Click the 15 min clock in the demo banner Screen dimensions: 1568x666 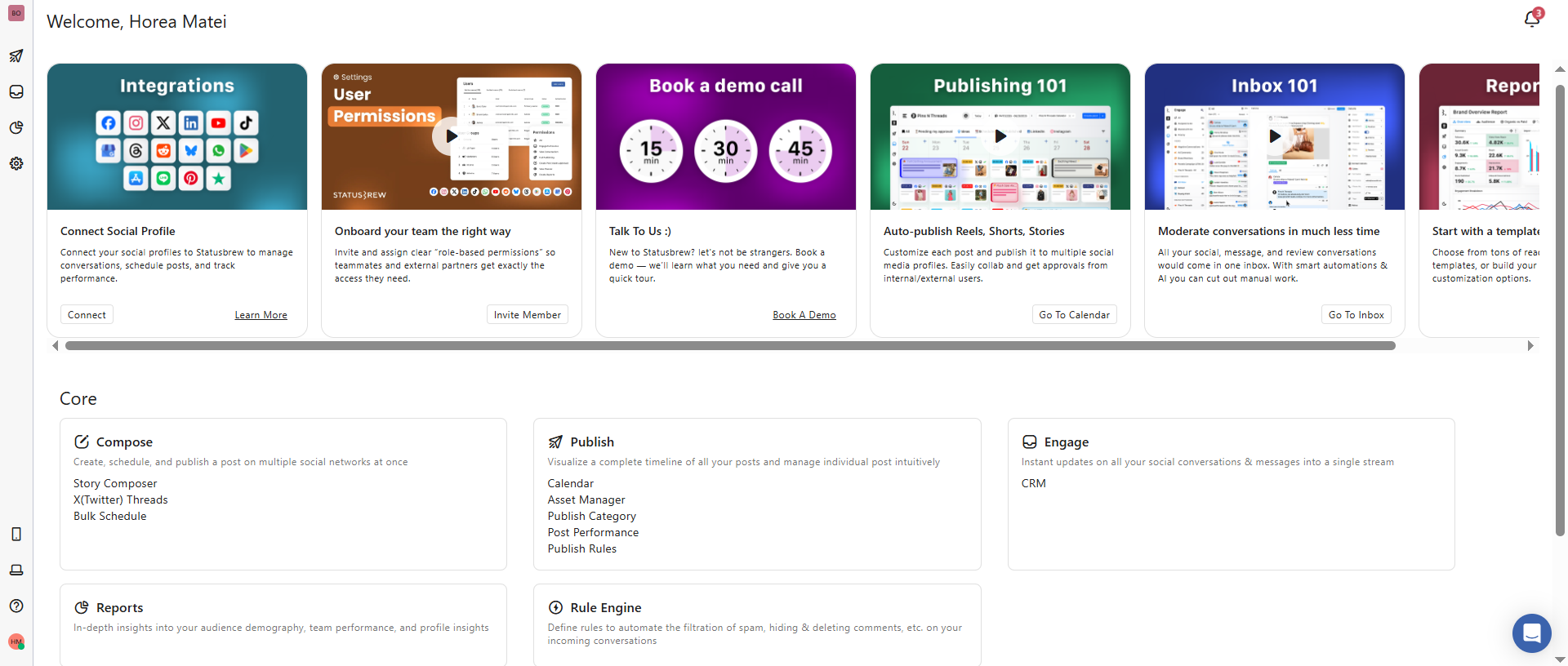click(651, 151)
